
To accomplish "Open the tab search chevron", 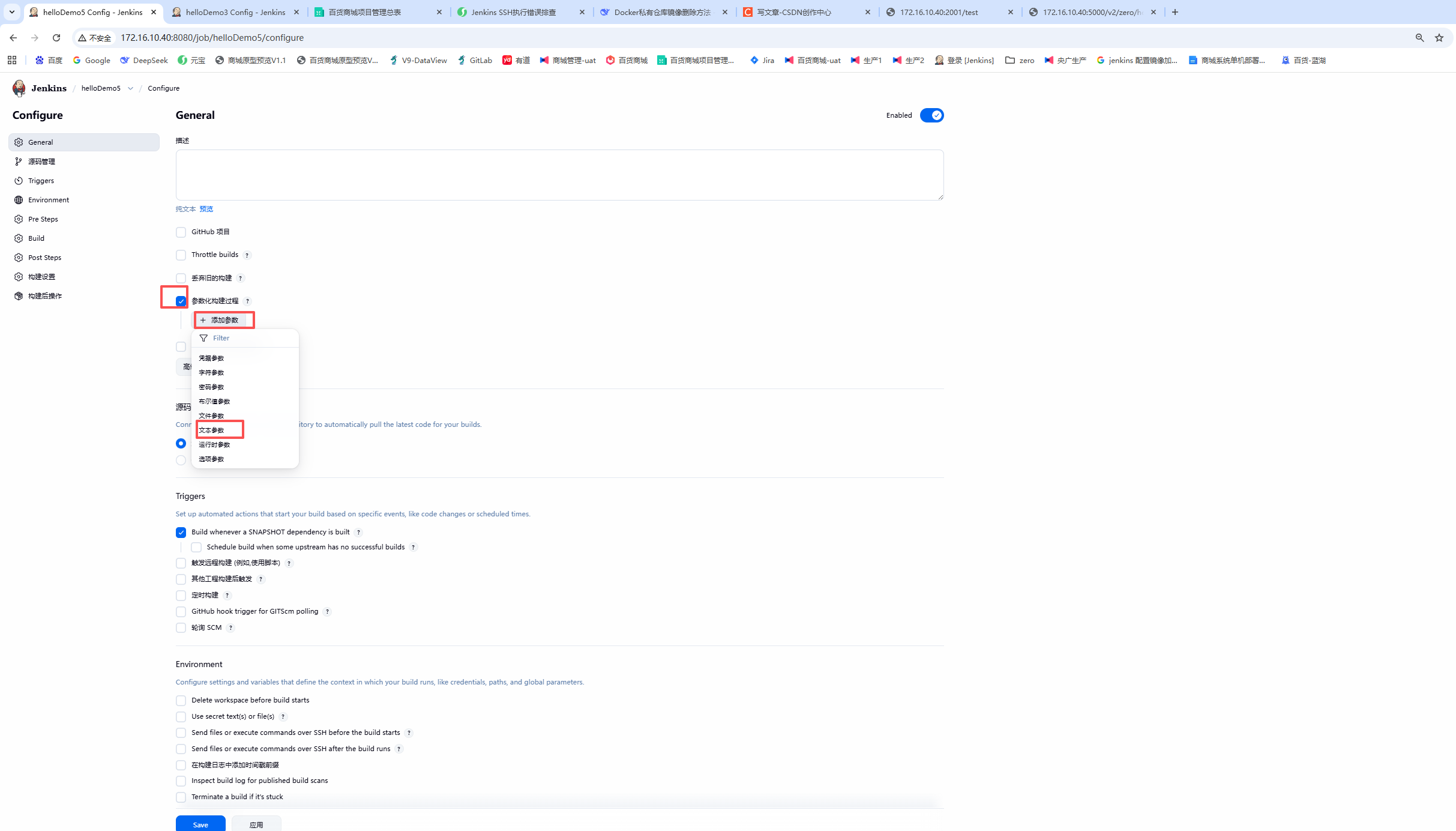I will [12, 12].
